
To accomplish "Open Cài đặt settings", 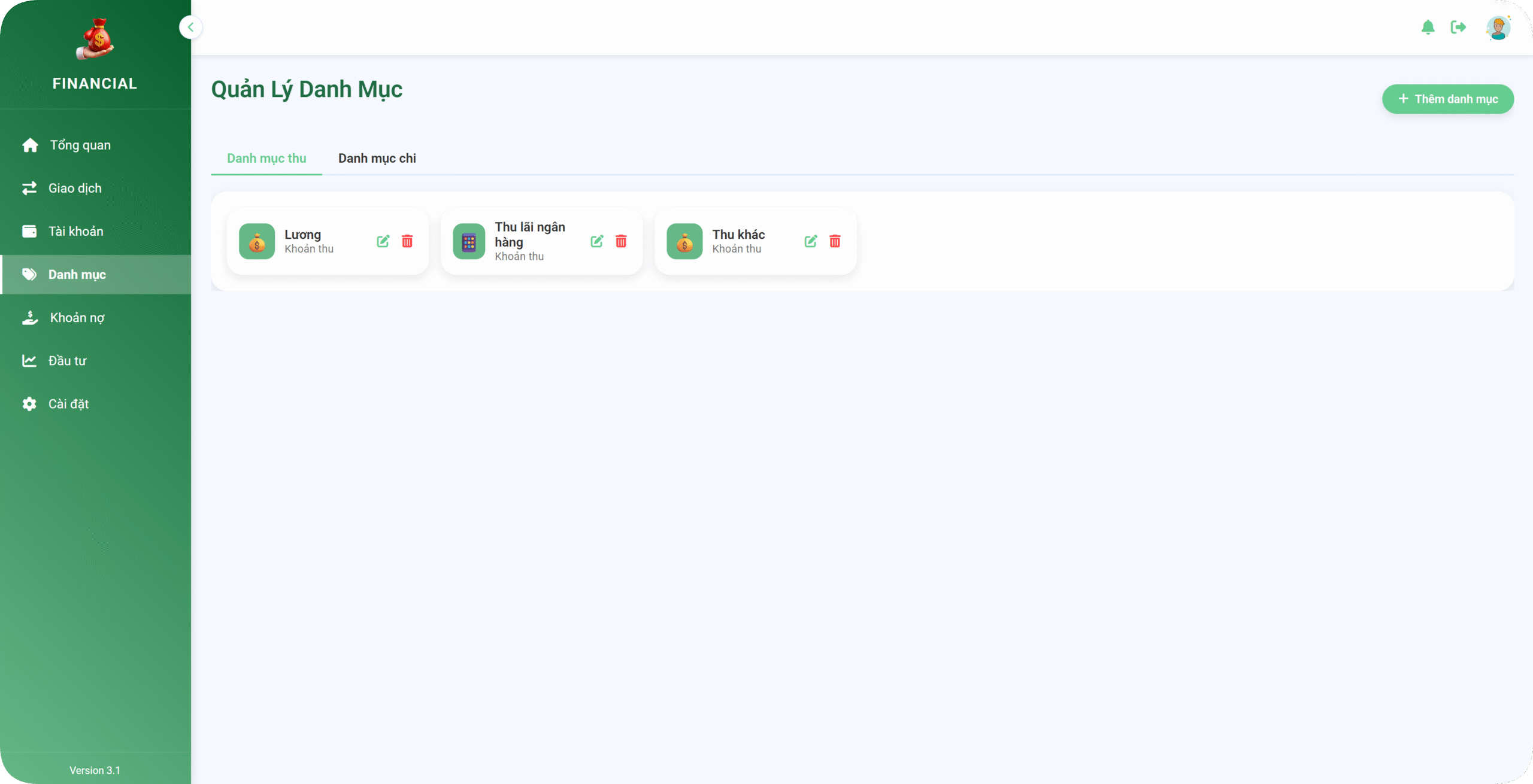I will point(68,403).
